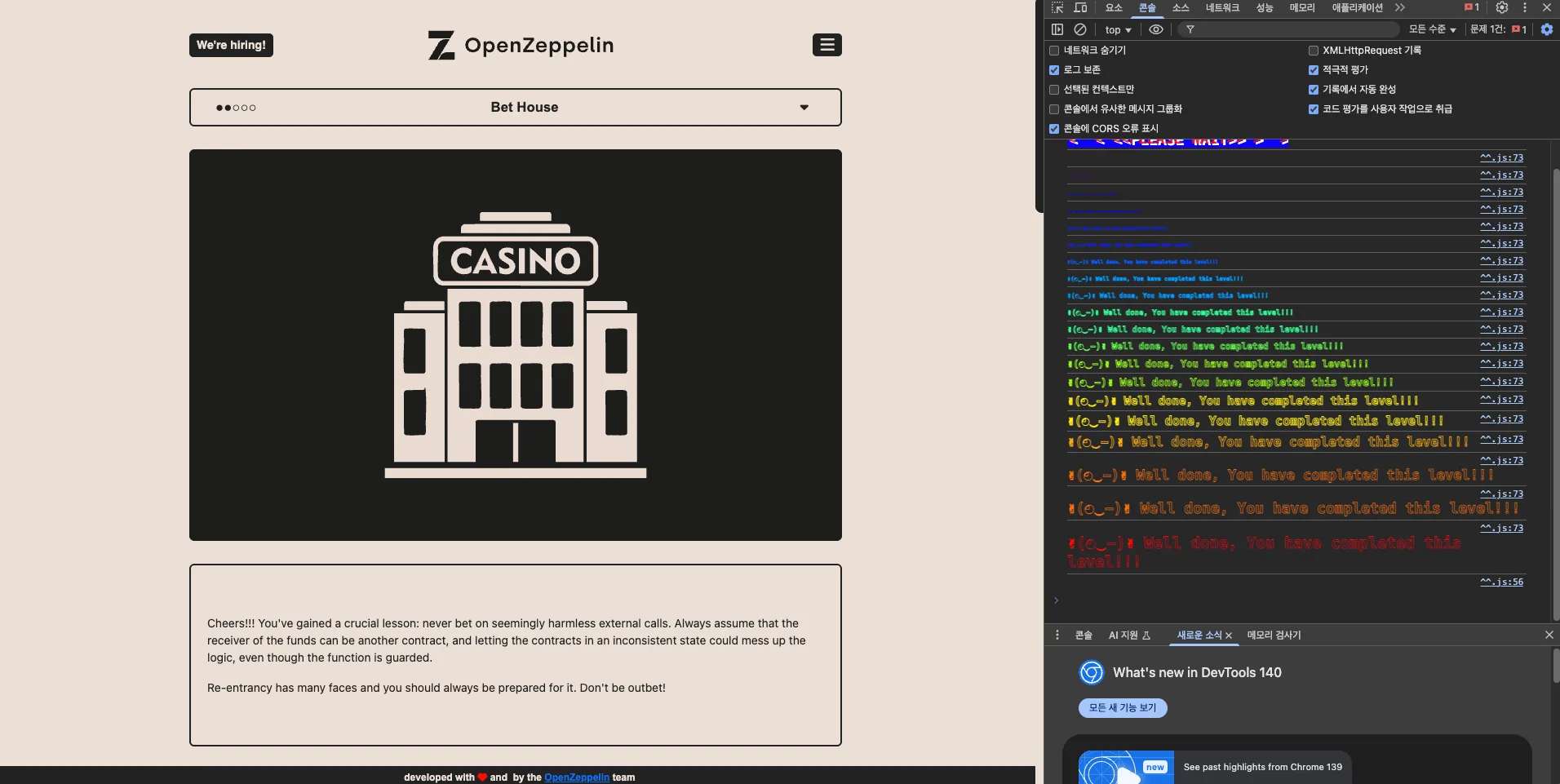Click the We're hiring! button

231,45
